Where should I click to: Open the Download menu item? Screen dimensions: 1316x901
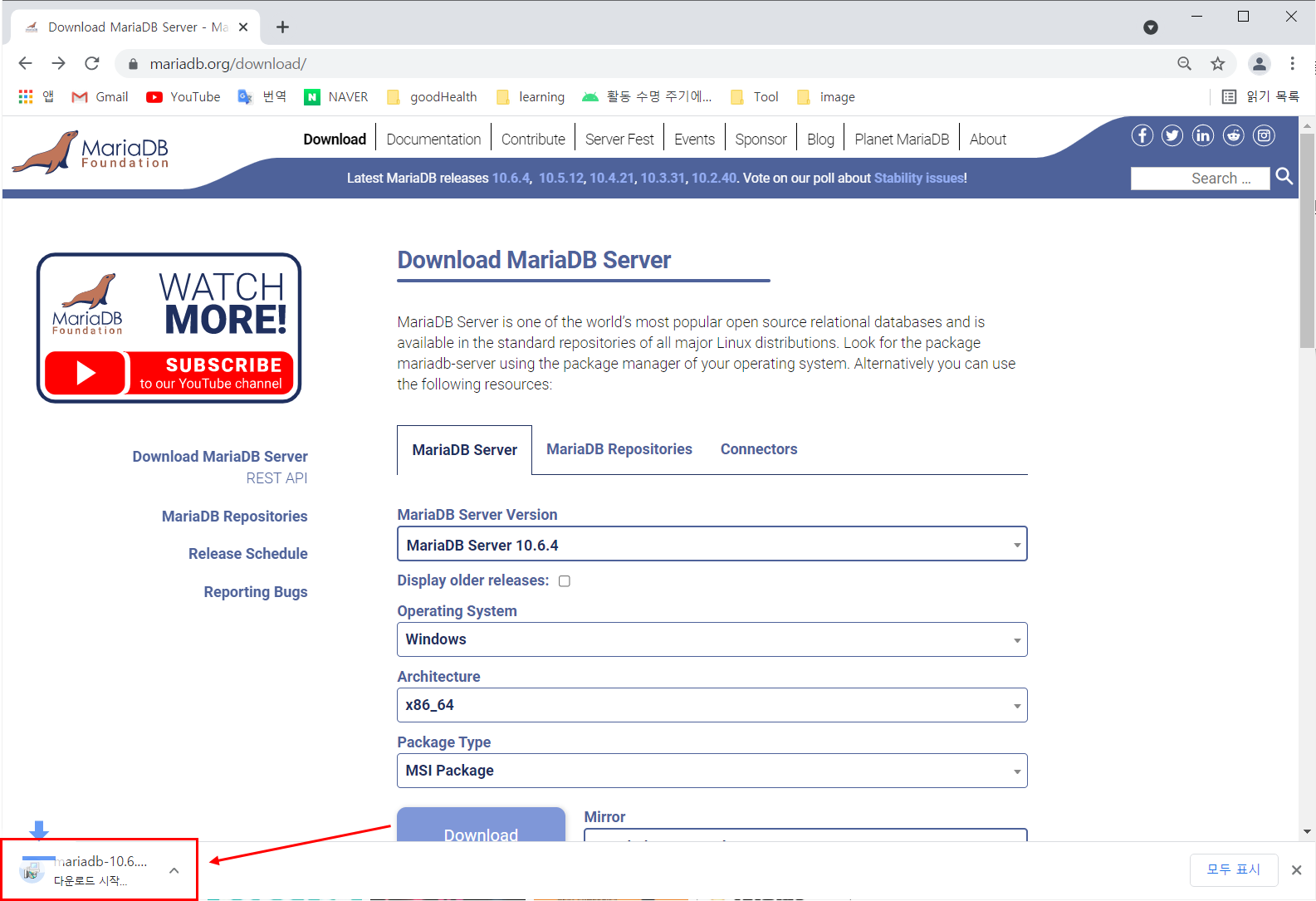point(335,140)
